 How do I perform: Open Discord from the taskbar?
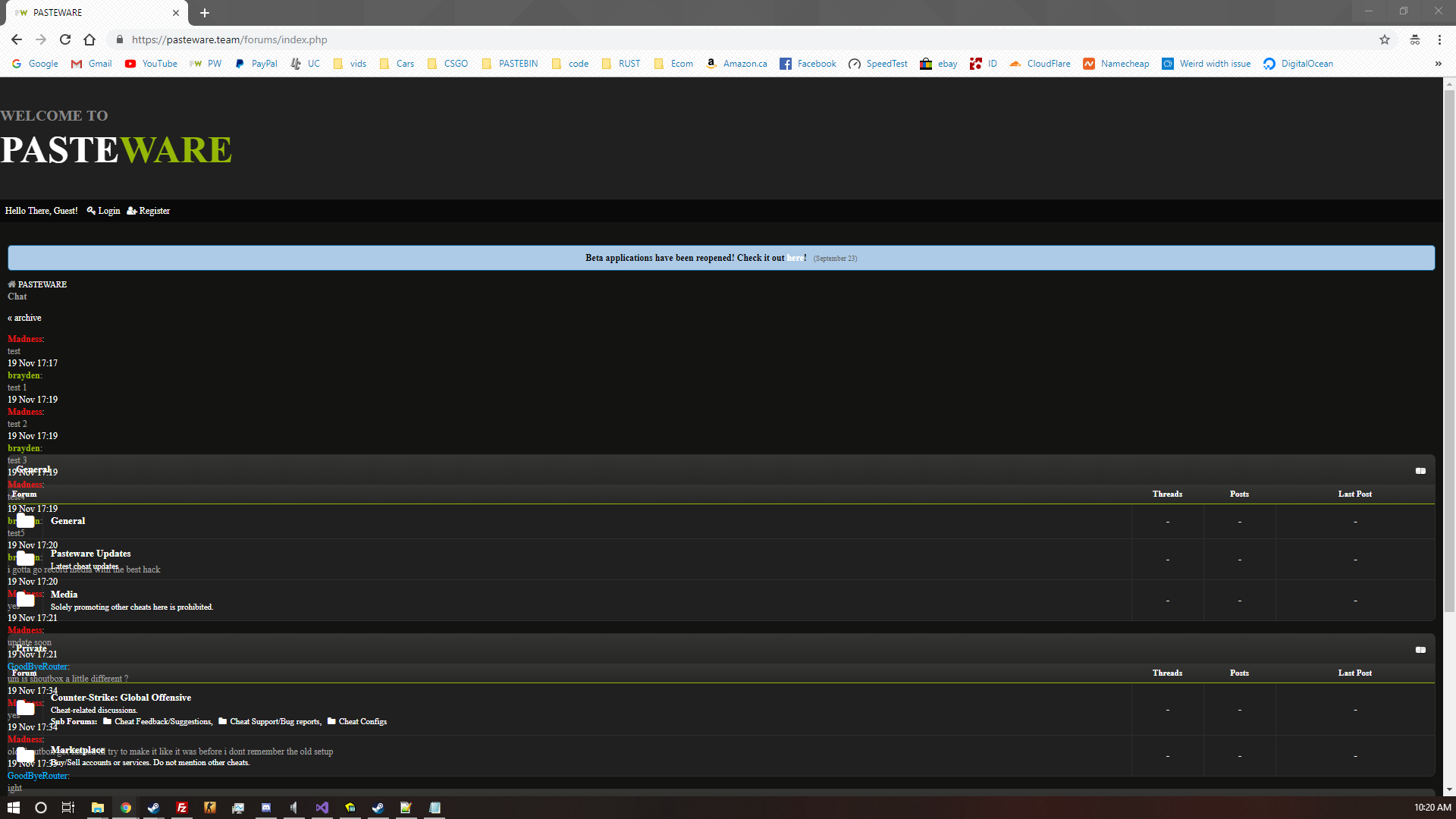266,808
